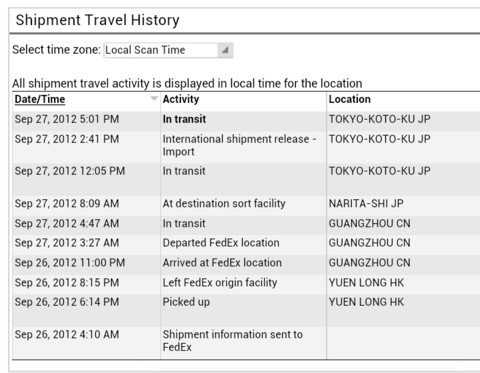This screenshot has width=480, height=373.
Task: Select the Sep 27, 2012 5:01 PM row
Action: coord(246,119)
